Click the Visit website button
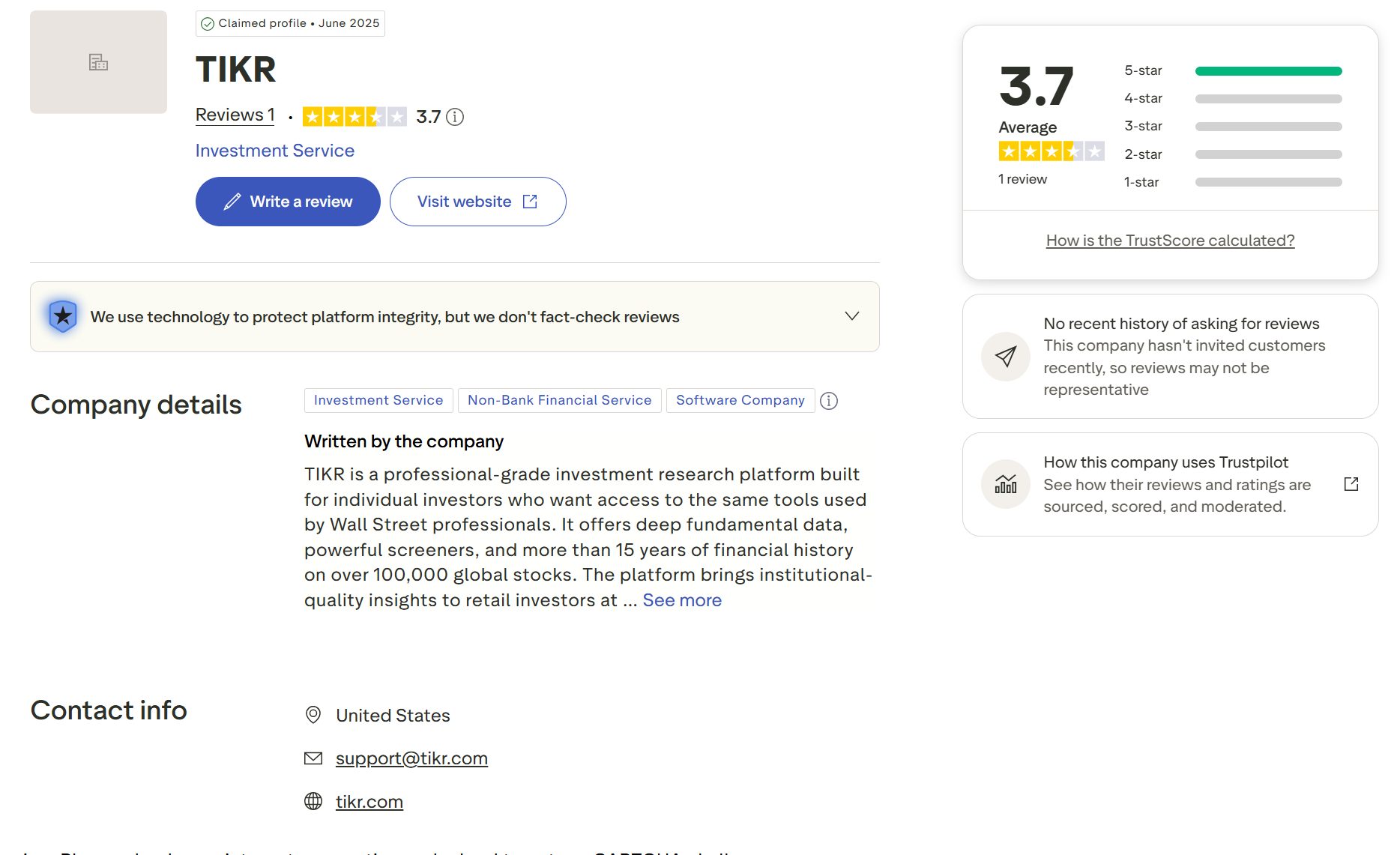Screen dimensions: 1400x855 pos(478,202)
